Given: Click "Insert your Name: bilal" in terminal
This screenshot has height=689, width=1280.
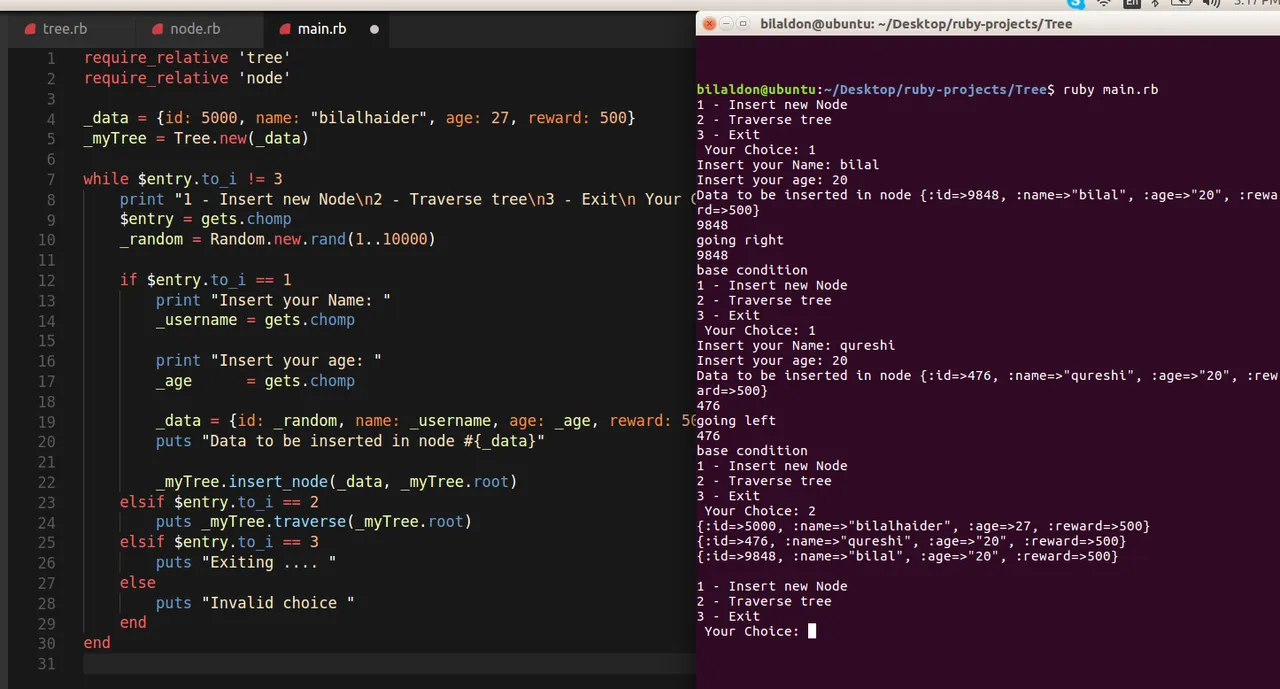Looking at the screenshot, I should [x=788, y=165].
